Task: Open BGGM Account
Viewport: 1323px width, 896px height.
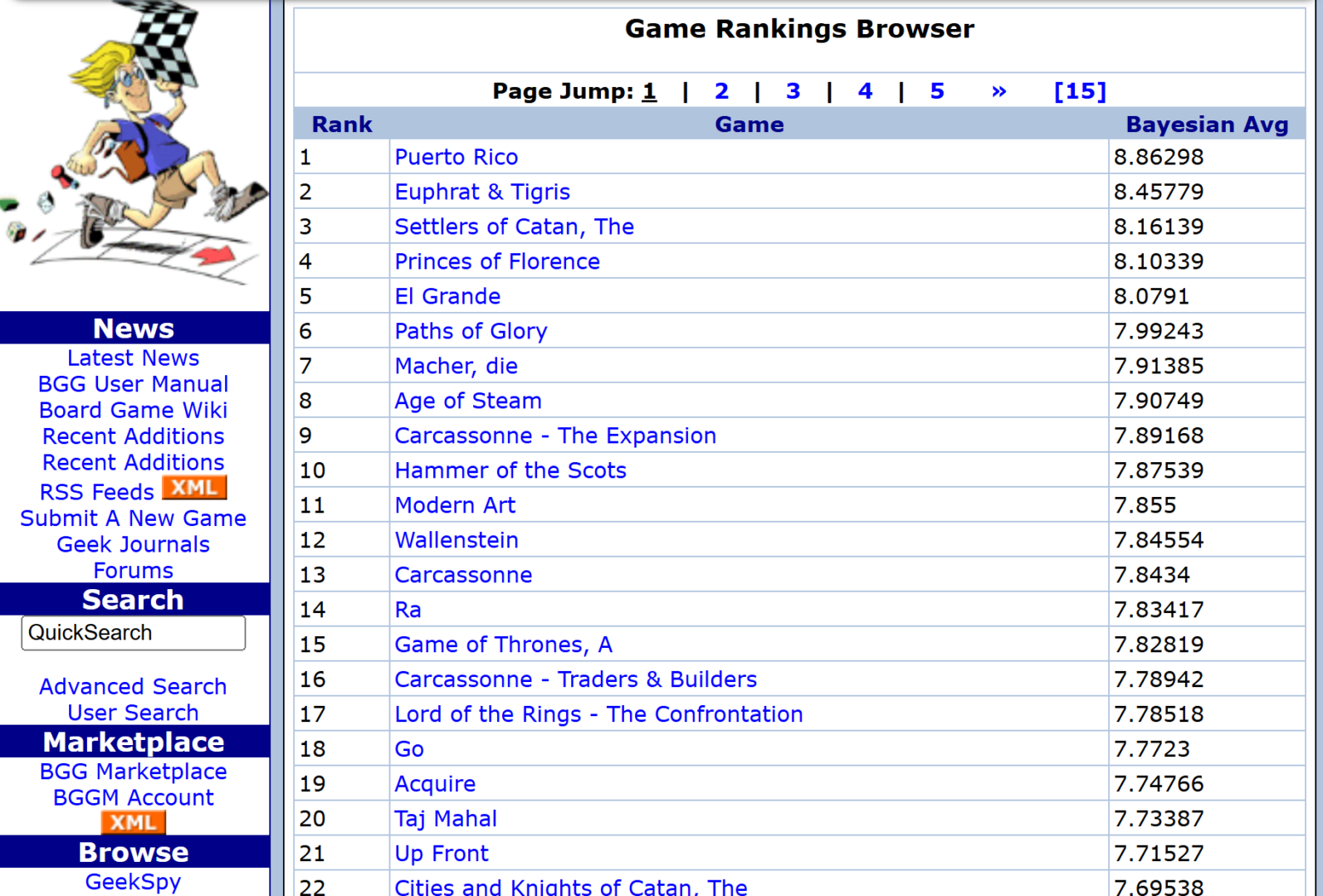Action: 134,797
